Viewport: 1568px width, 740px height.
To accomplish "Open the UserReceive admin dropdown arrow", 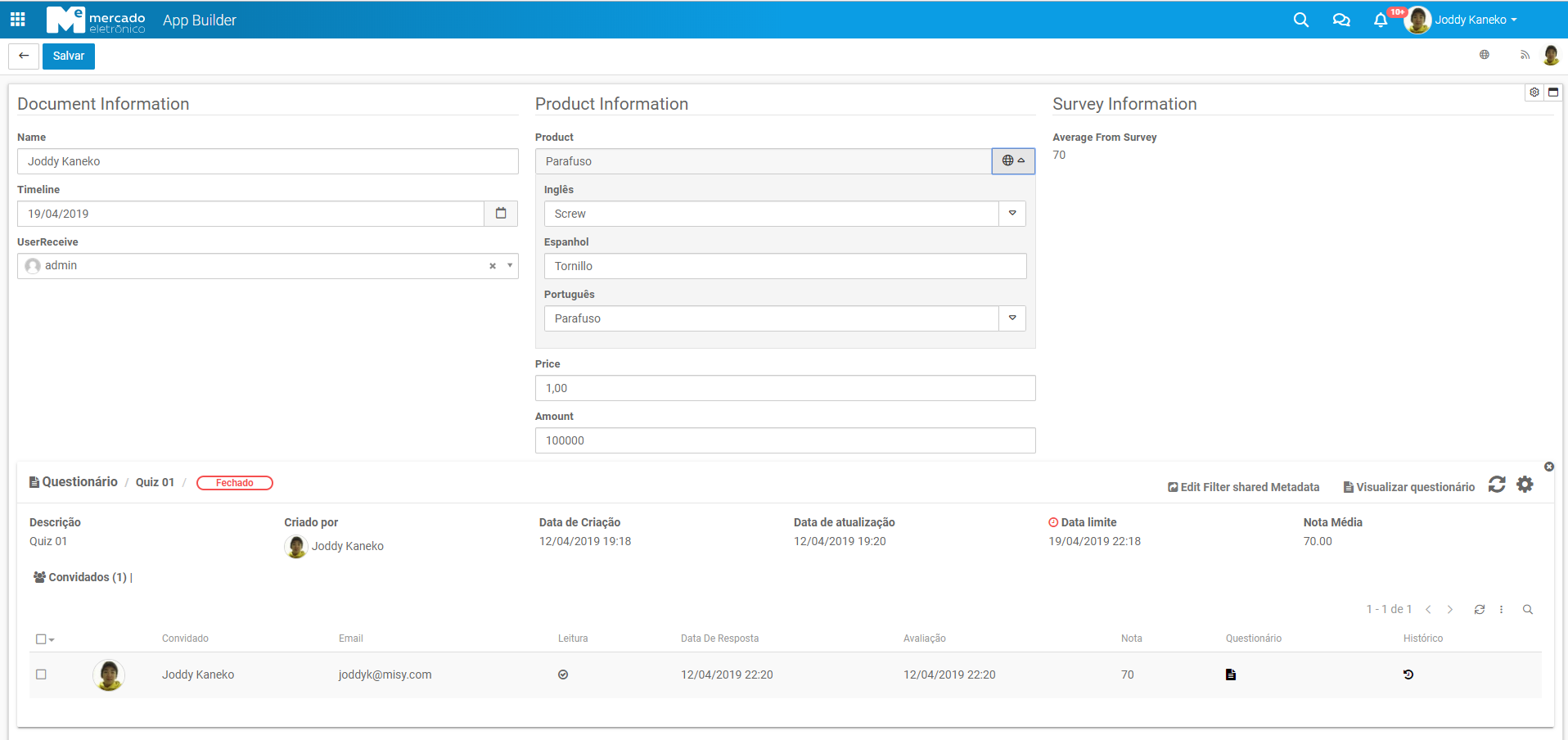I will coord(510,266).
